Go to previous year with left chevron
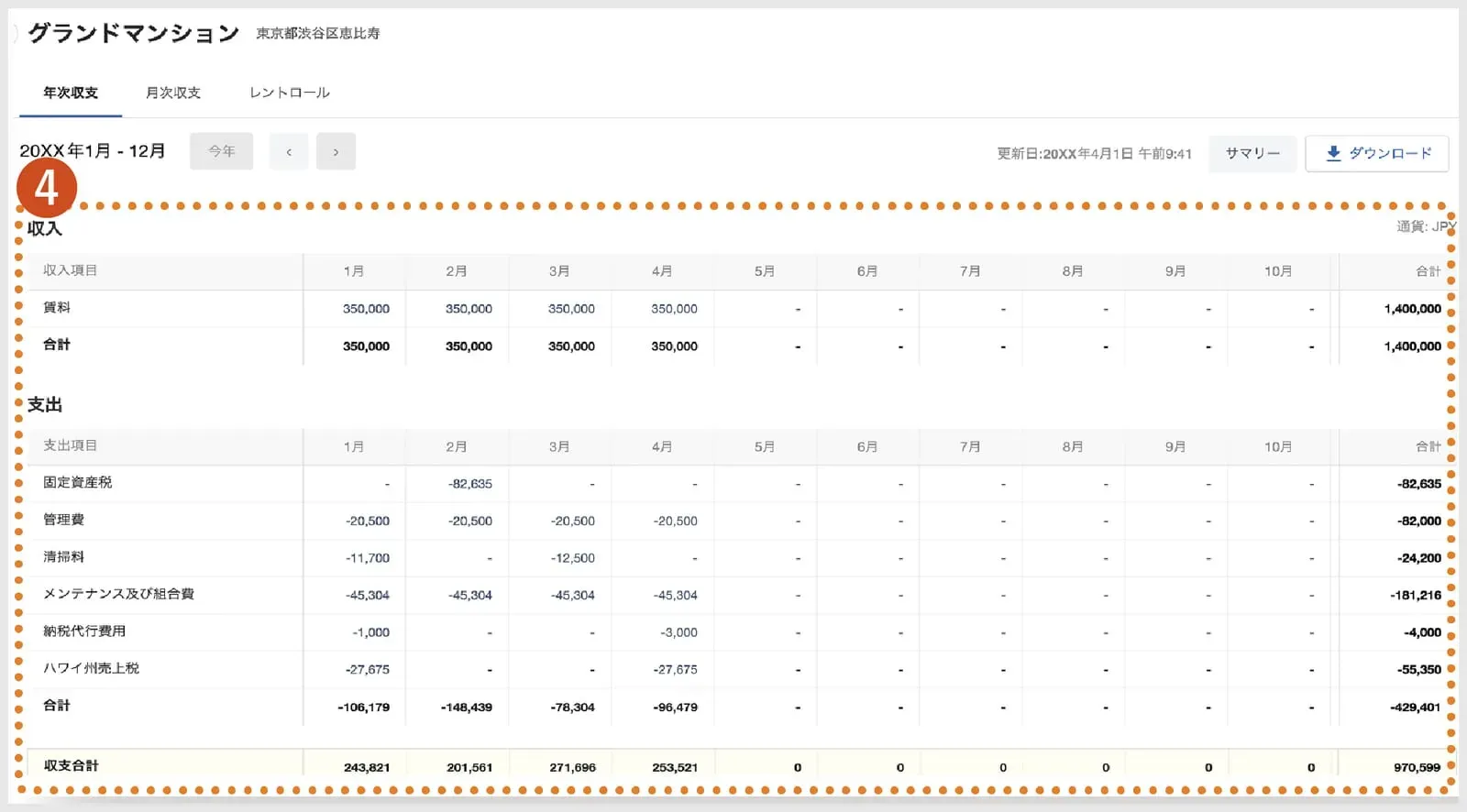The width and height of the screenshot is (1467, 812). [x=289, y=151]
